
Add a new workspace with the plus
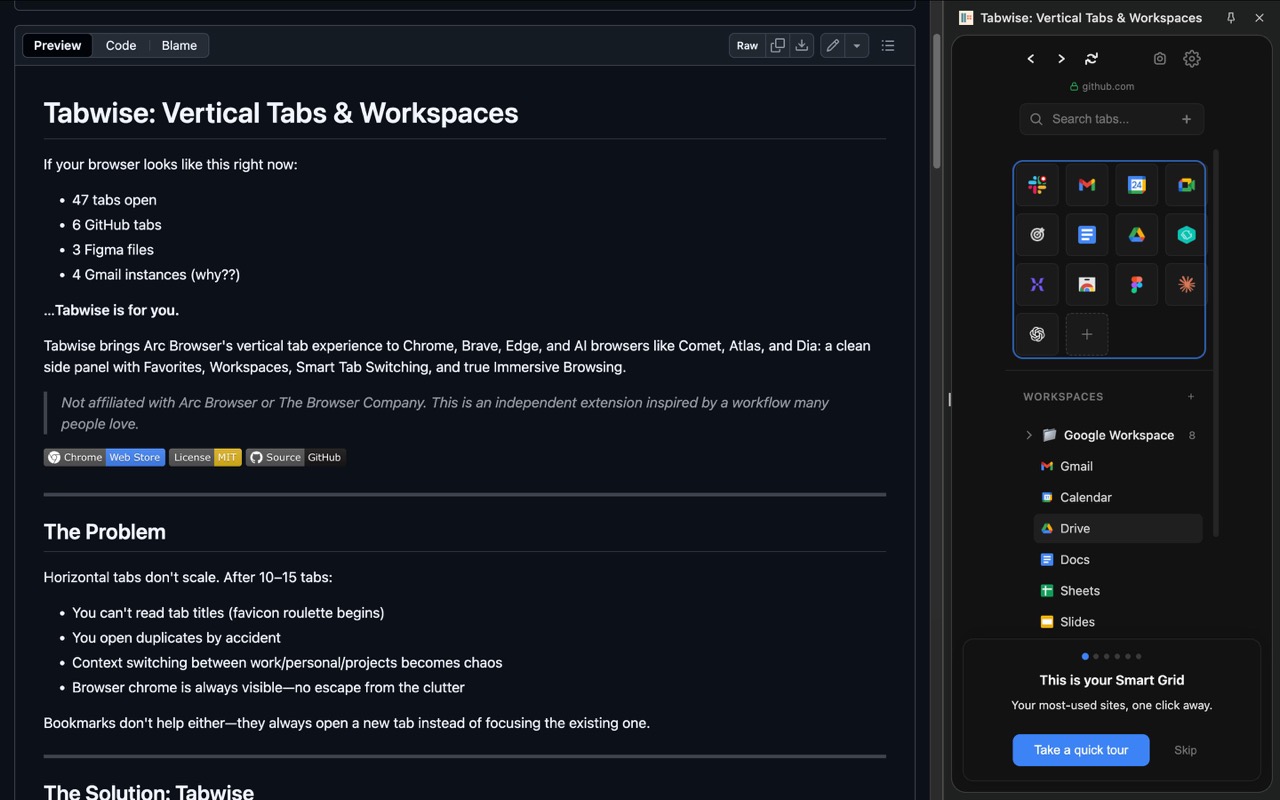coord(1191,397)
